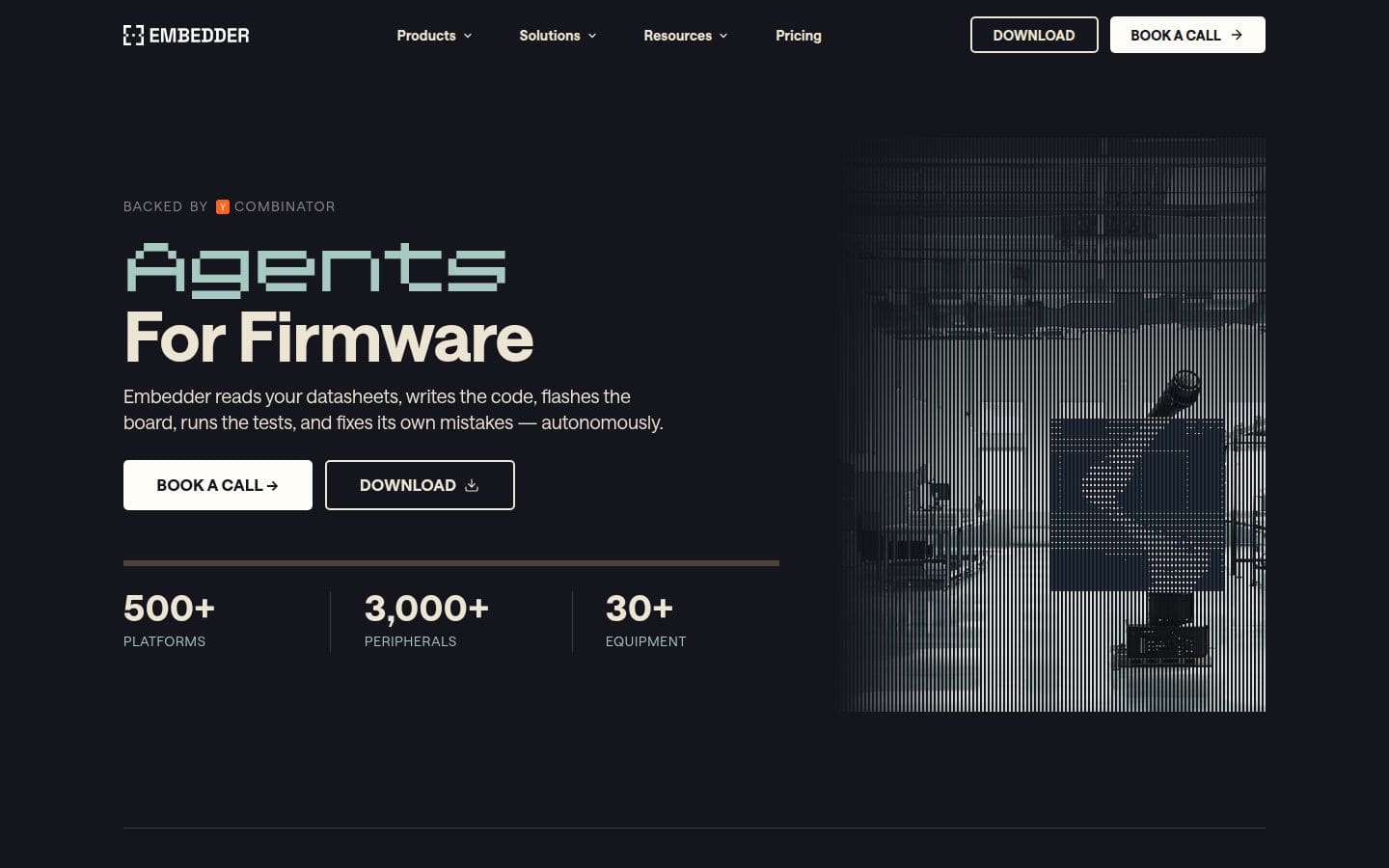Open the Products nav item
Viewport: 1389px width, 868px height.
click(x=434, y=36)
